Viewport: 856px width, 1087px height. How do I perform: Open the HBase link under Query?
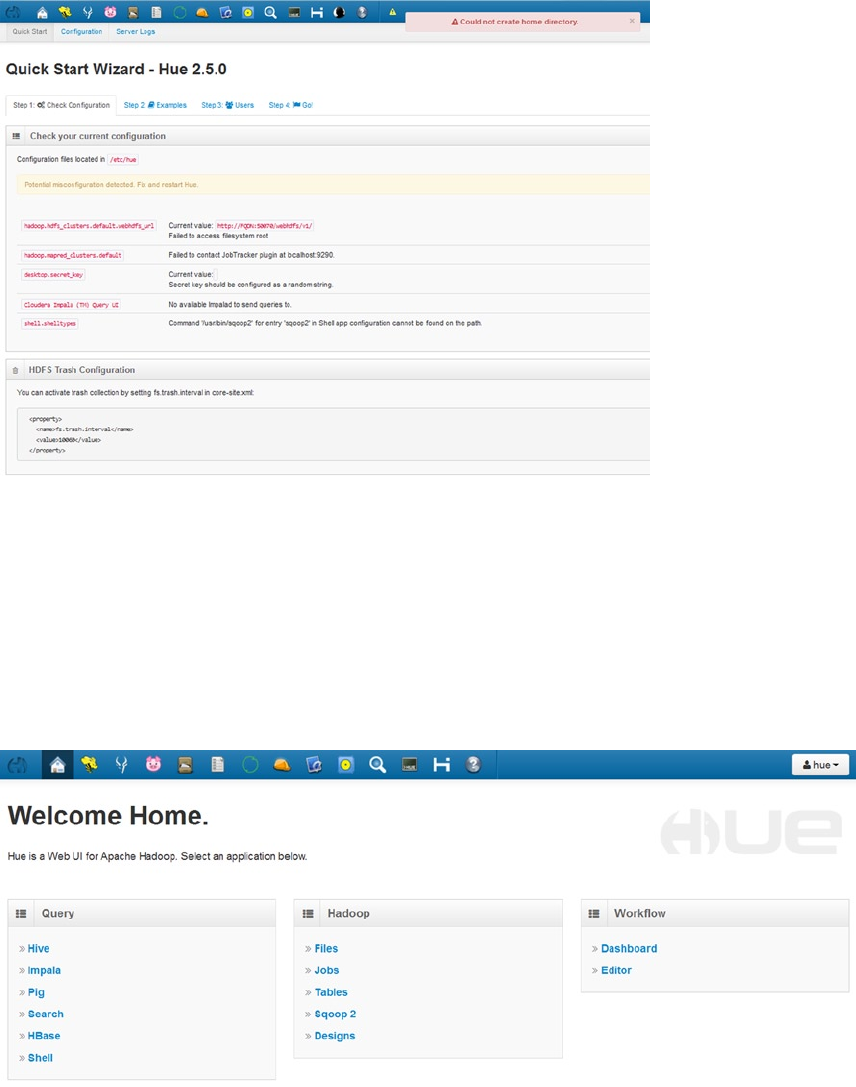[x=44, y=1036]
